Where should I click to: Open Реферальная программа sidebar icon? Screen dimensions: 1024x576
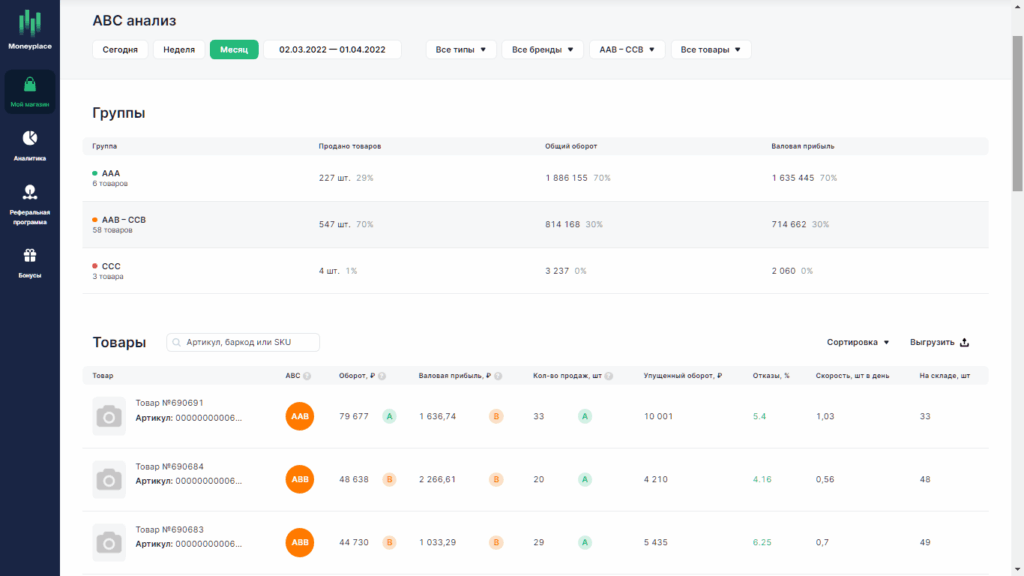(29, 192)
